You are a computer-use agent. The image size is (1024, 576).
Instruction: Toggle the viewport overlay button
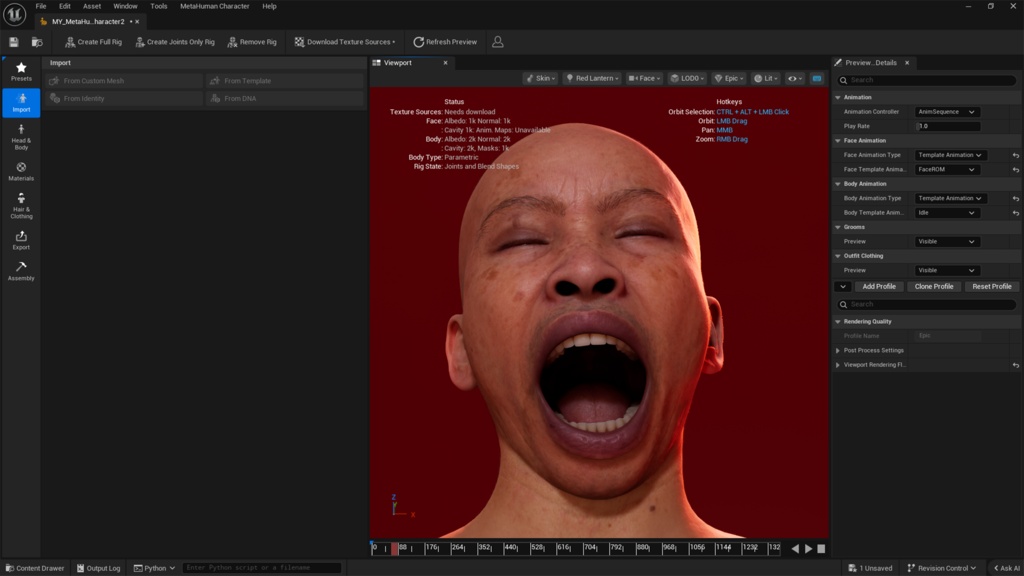point(817,78)
